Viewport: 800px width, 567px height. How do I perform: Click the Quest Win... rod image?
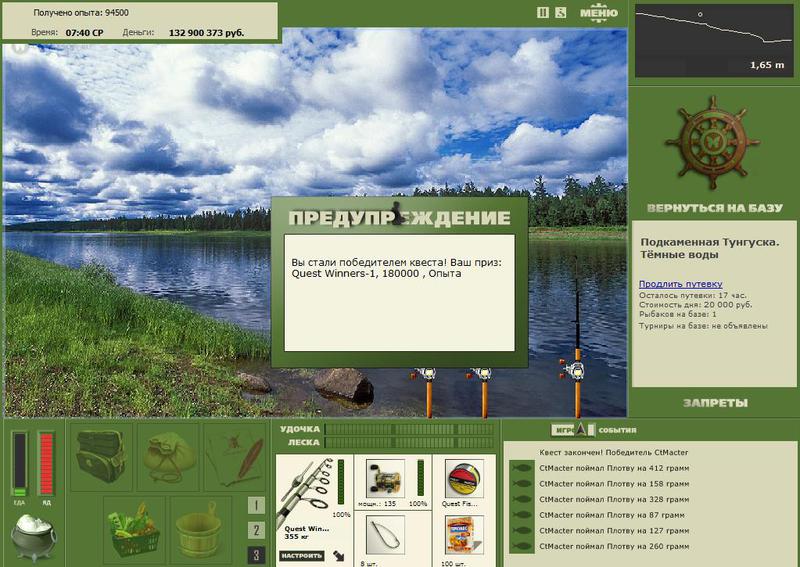pos(306,491)
